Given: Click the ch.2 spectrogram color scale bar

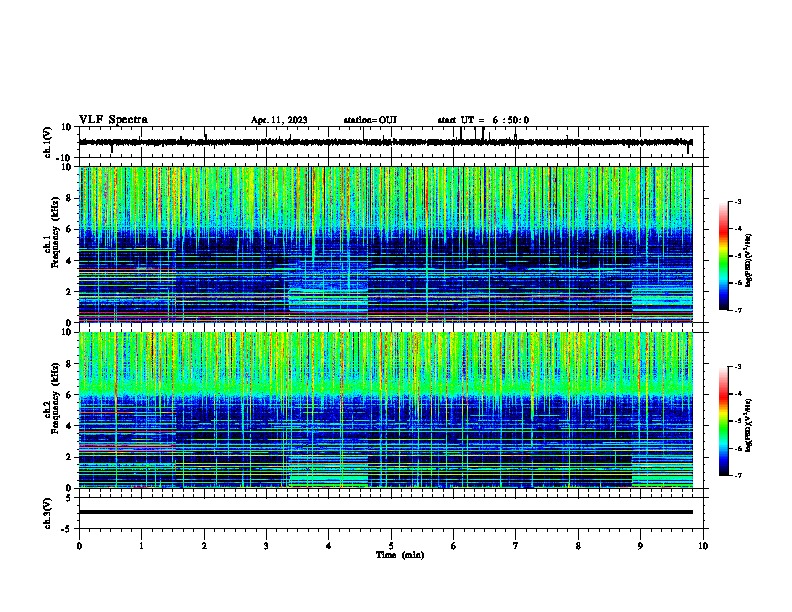Looking at the screenshot, I should 724,421.
